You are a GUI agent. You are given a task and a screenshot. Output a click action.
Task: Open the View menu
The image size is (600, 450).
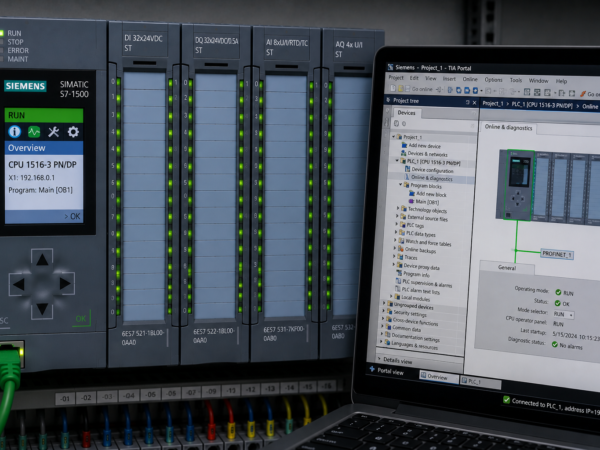click(431, 78)
